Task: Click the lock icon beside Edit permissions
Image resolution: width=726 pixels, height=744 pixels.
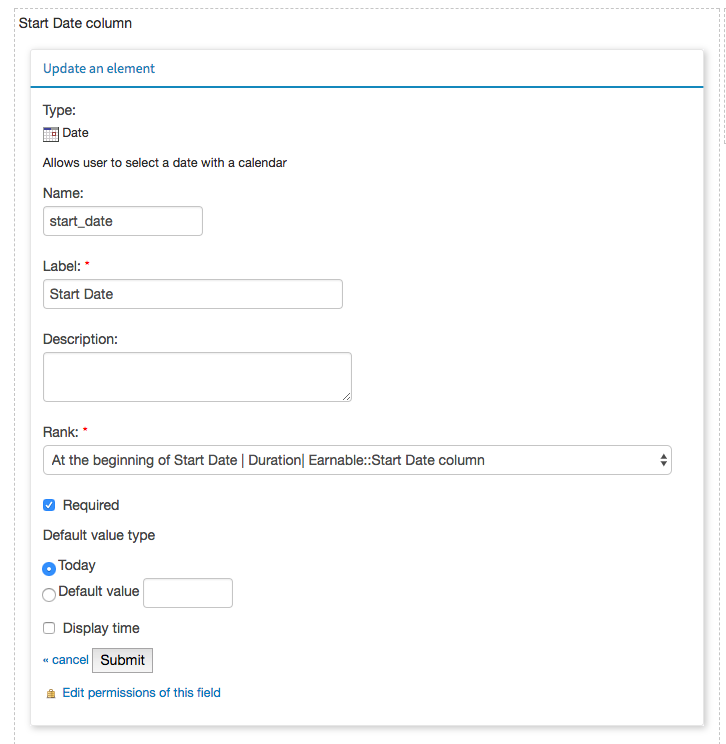Action: click(51, 694)
